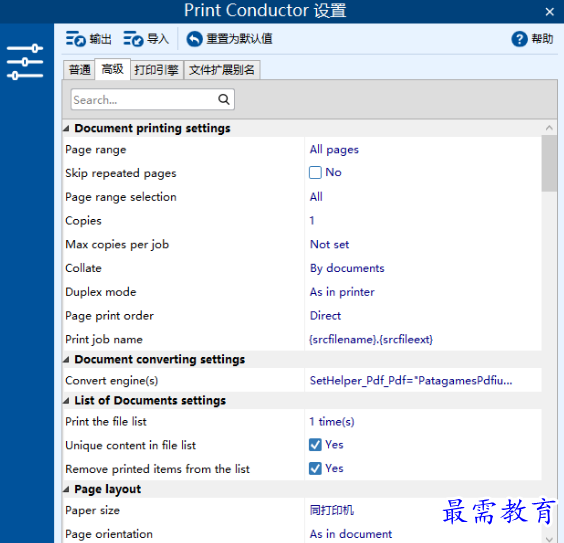
Task: Select the Unique content in file list label
Action: tap(130, 445)
